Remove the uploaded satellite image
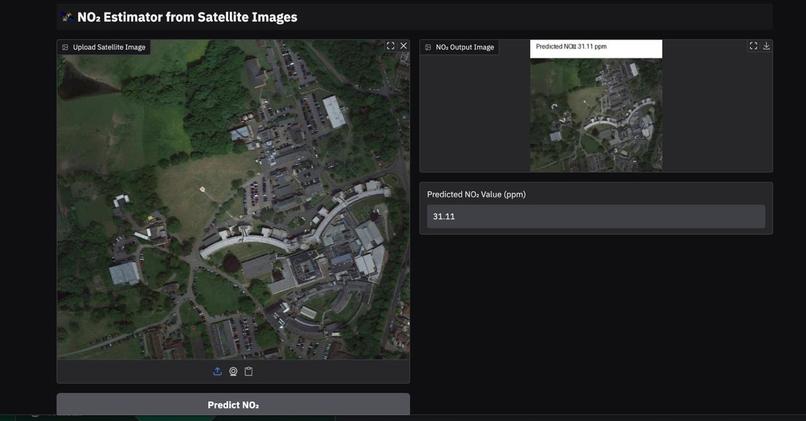The height and width of the screenshot is (421, 806). click(404, 46)
